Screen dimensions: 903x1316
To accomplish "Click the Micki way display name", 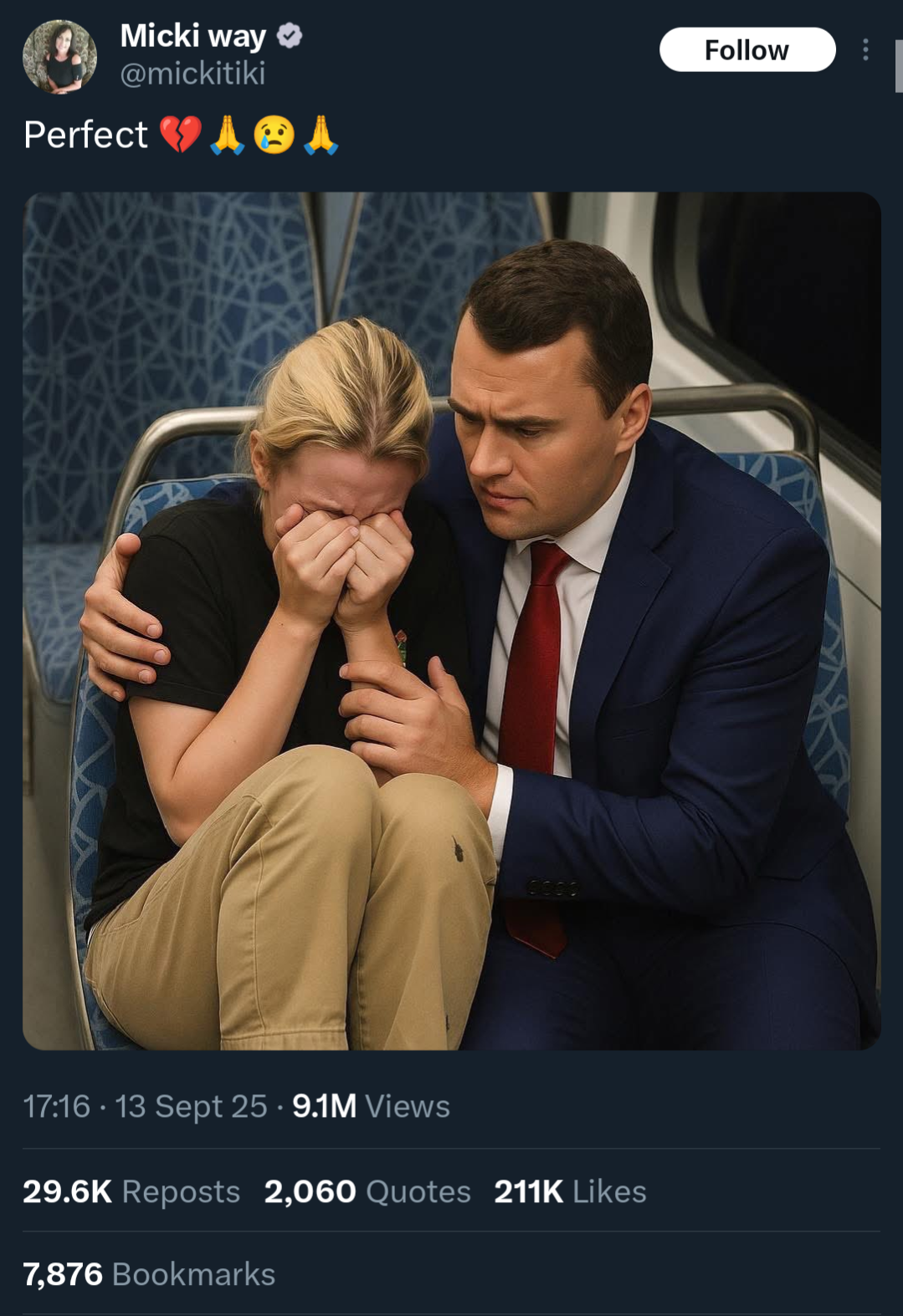I will (x=193, y=36).
